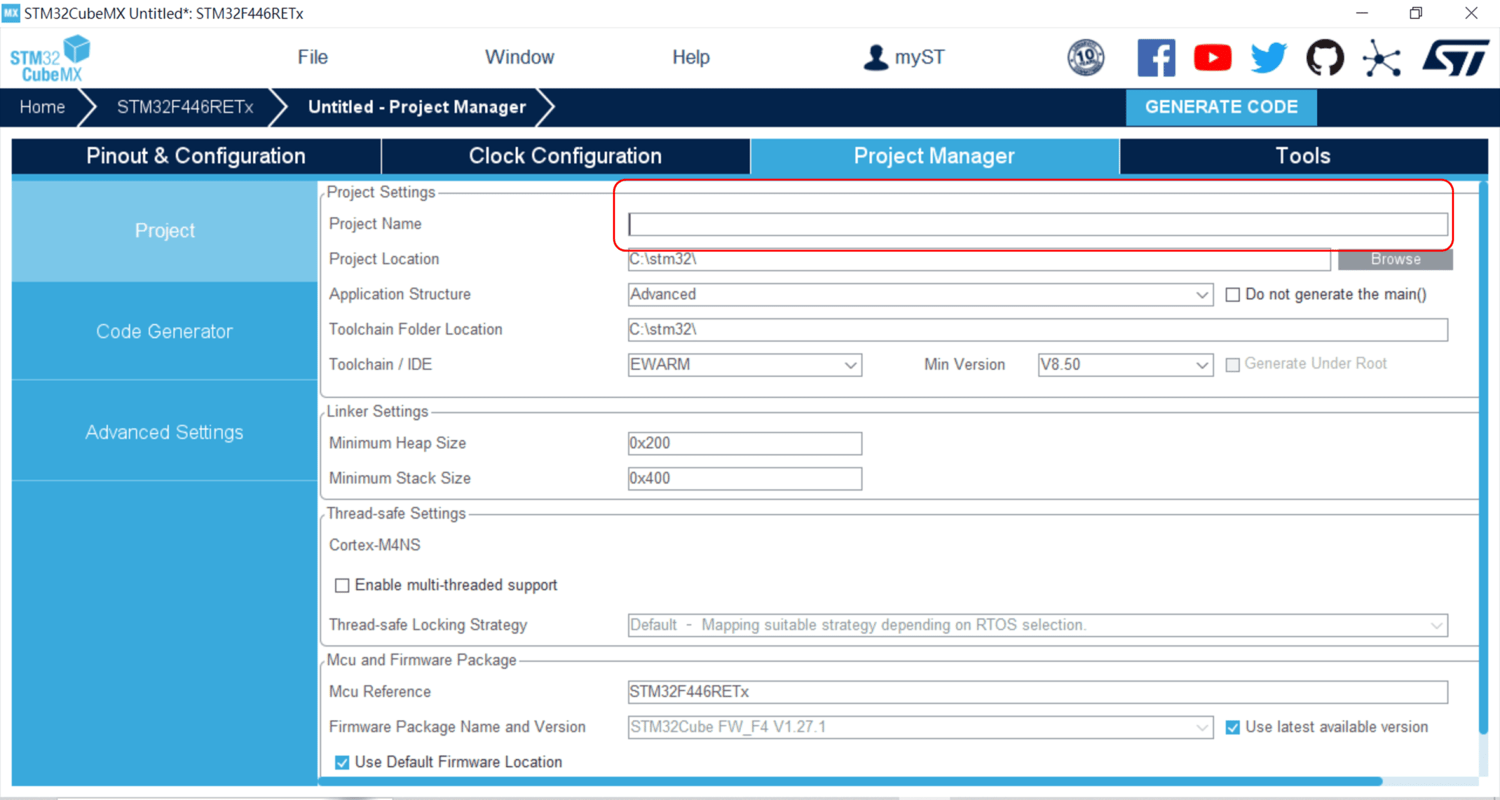The image size is (1500, 800).
Task: Enable Do not generate the main() checkbox
Action: tap(1233, 294)
